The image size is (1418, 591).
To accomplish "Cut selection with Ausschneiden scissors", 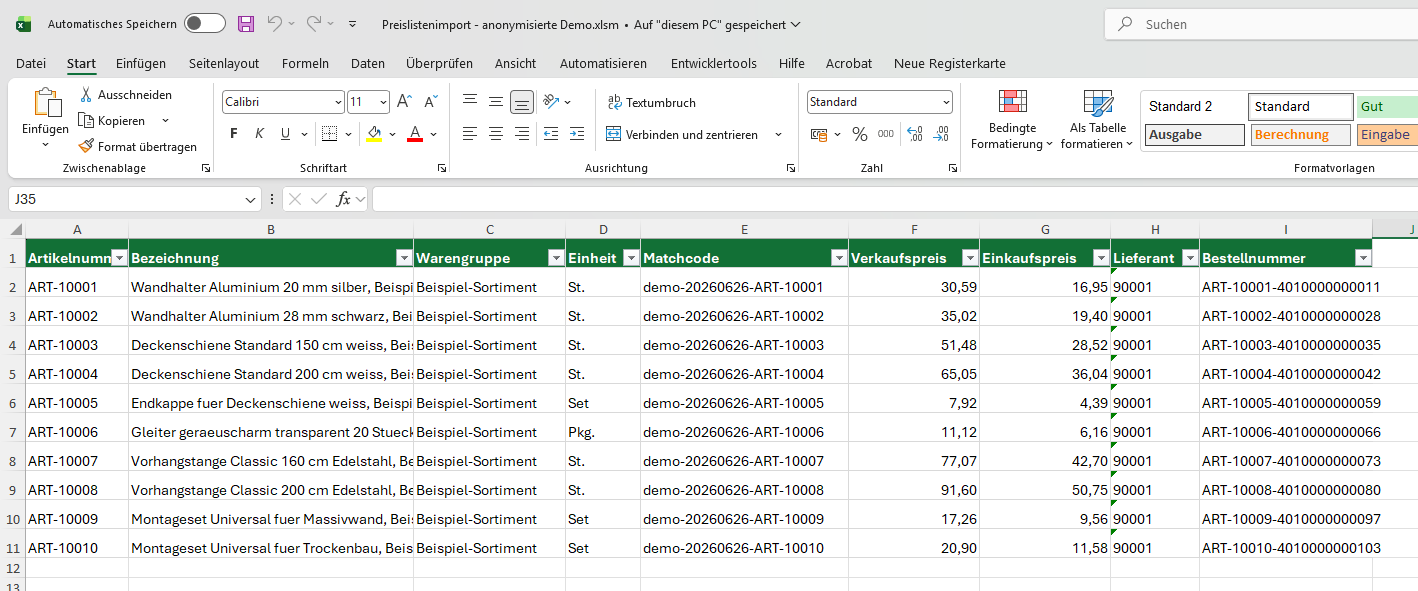I will click(87, 95).
